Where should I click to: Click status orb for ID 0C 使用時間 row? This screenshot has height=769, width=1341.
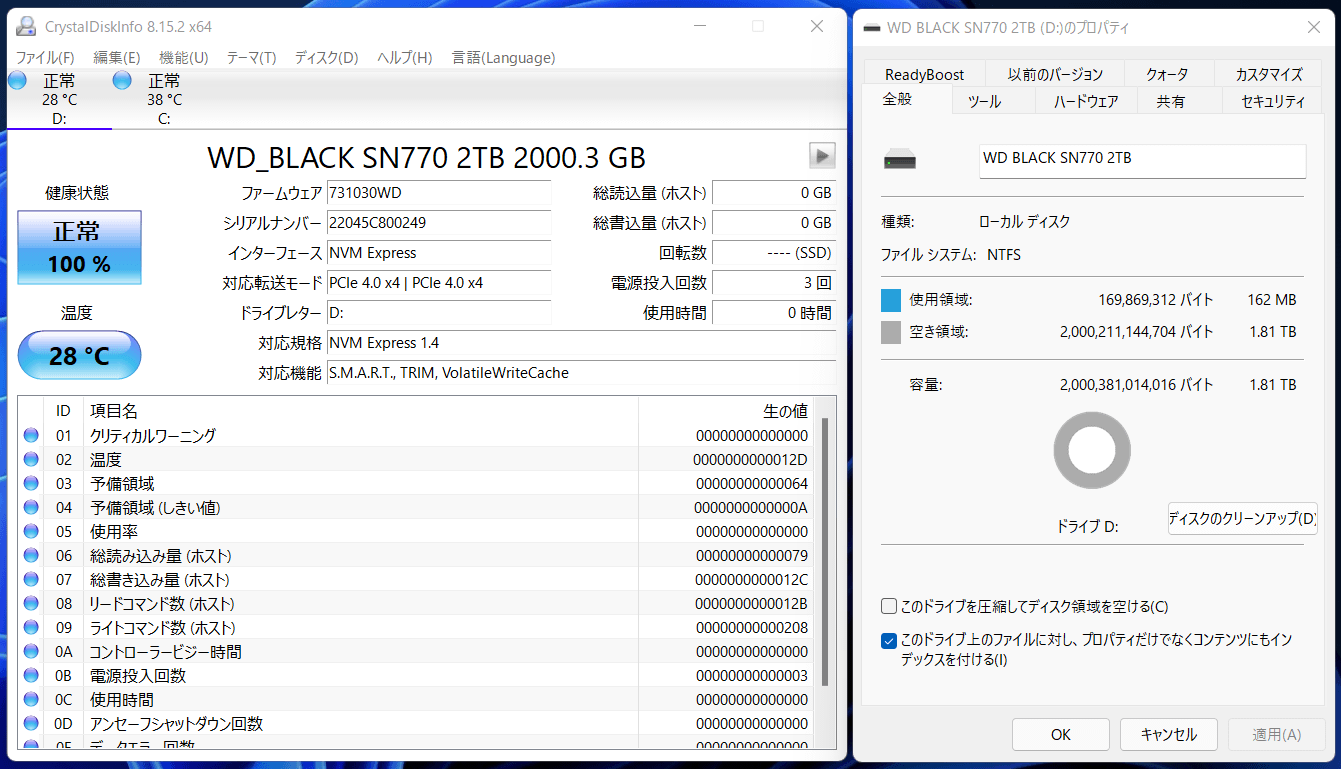31,699
